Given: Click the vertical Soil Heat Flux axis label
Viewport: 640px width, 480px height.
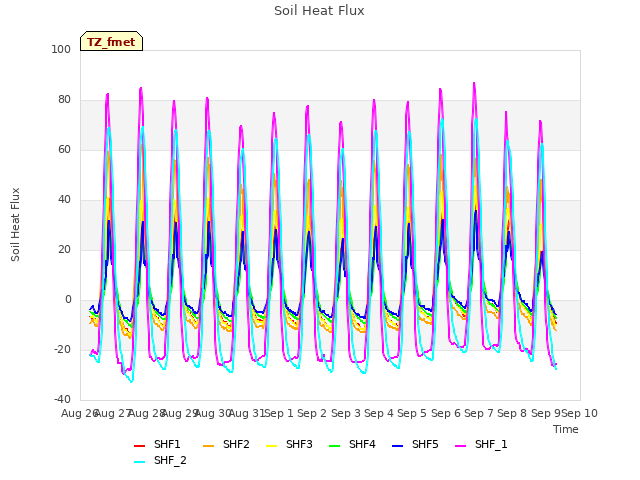Looking at the screenshot, I should point(16,225).
